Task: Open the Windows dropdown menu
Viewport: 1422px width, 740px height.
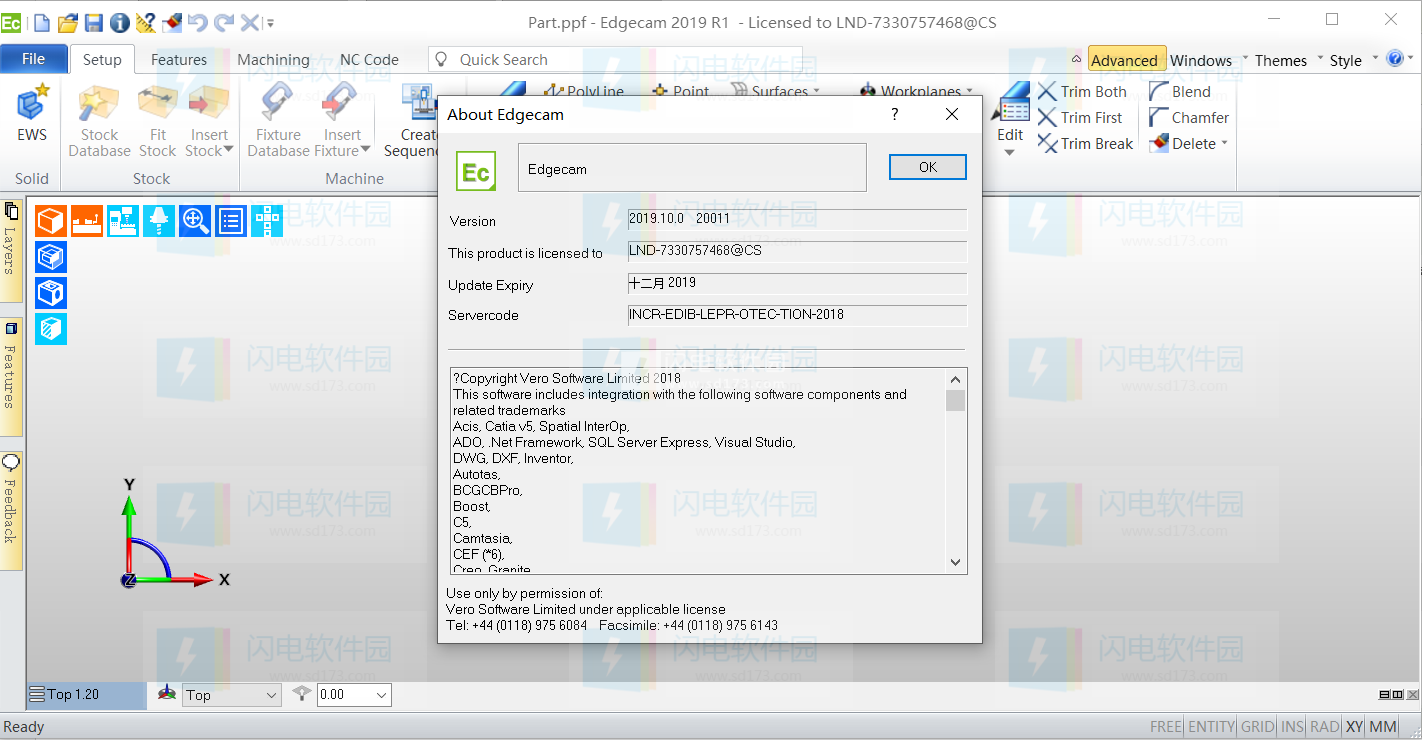Action: 1208,60
